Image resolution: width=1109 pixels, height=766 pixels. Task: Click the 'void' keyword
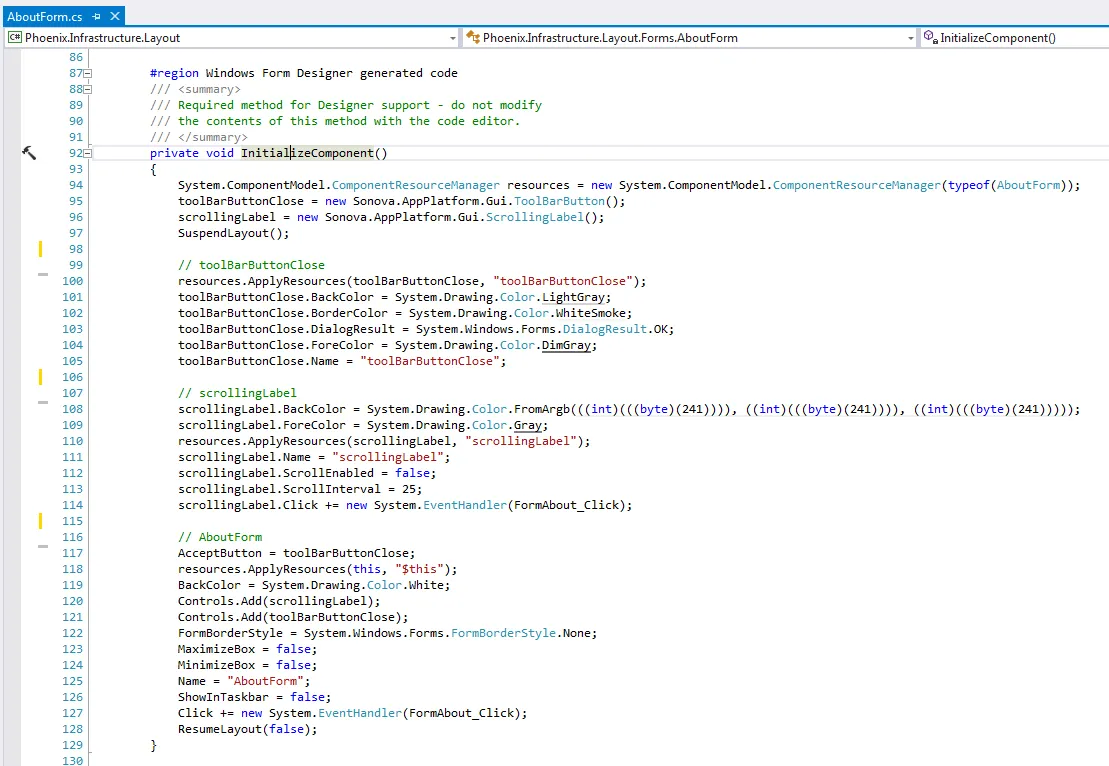tap(219, 153)
